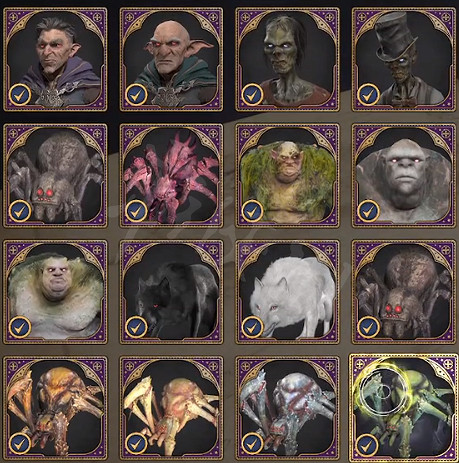Screen dimensions: 459x463
Task: Choose the mossy green troll card
Action: tap(288, 176)
